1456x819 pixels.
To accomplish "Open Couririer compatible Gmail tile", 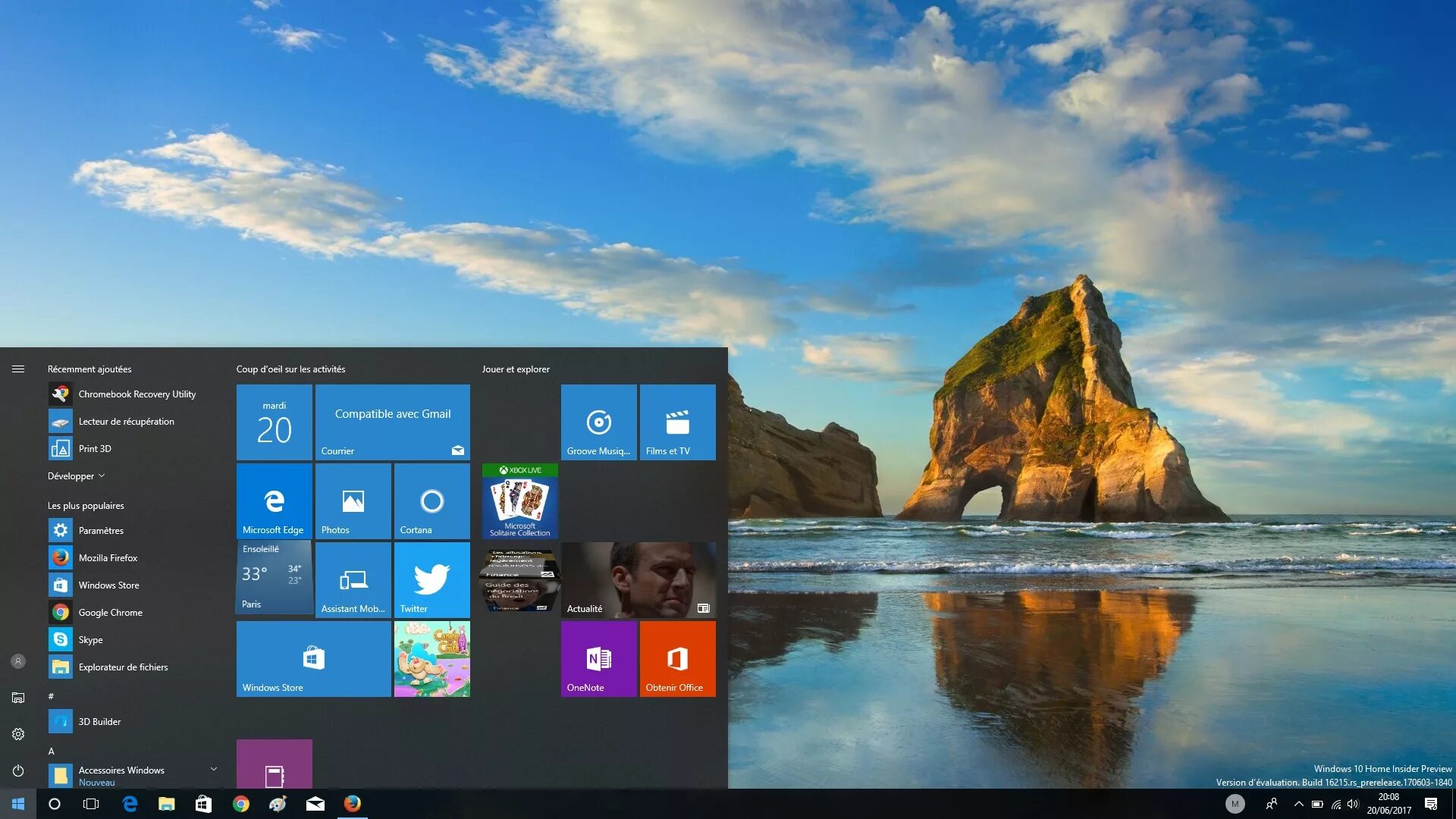I will 392,421.
